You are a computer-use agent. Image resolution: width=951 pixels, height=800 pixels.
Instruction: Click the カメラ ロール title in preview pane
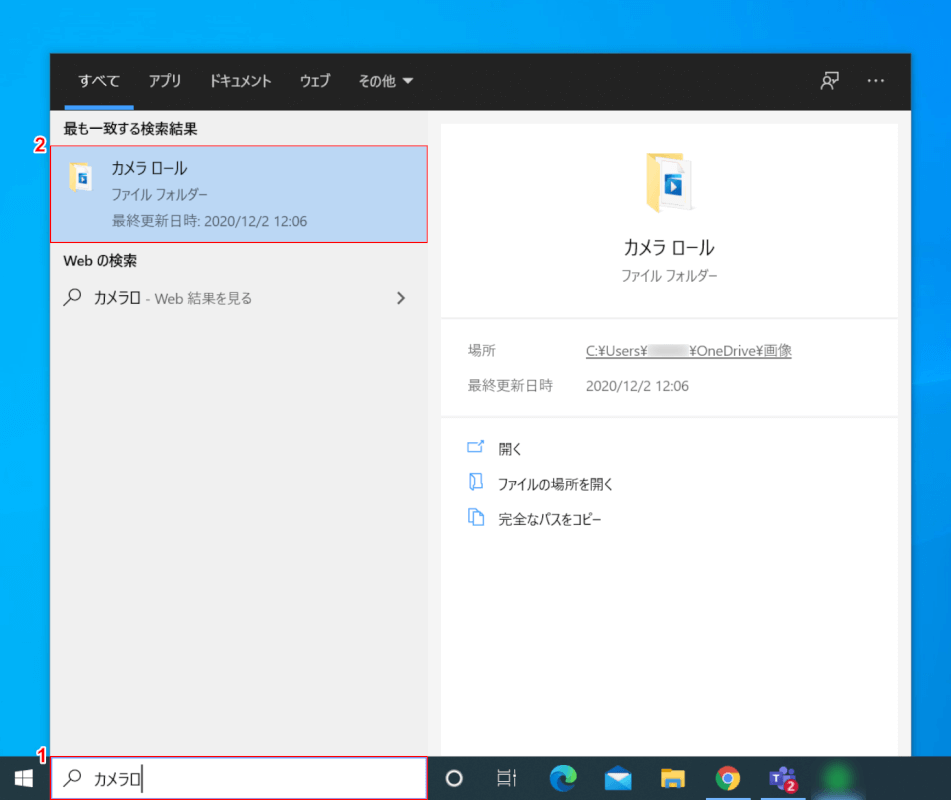[x=669, y=247]
